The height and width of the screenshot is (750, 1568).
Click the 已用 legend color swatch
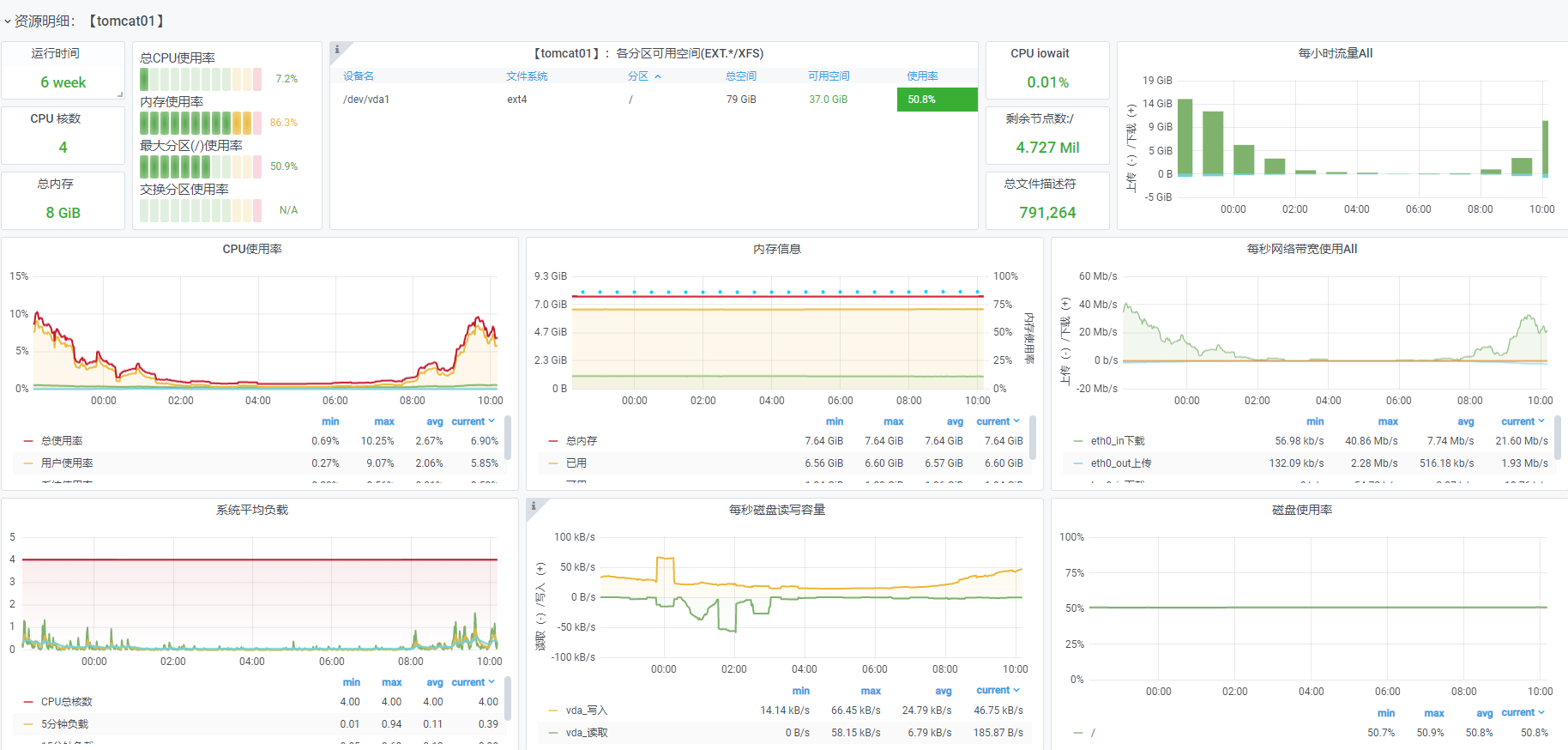pos(553,463)
